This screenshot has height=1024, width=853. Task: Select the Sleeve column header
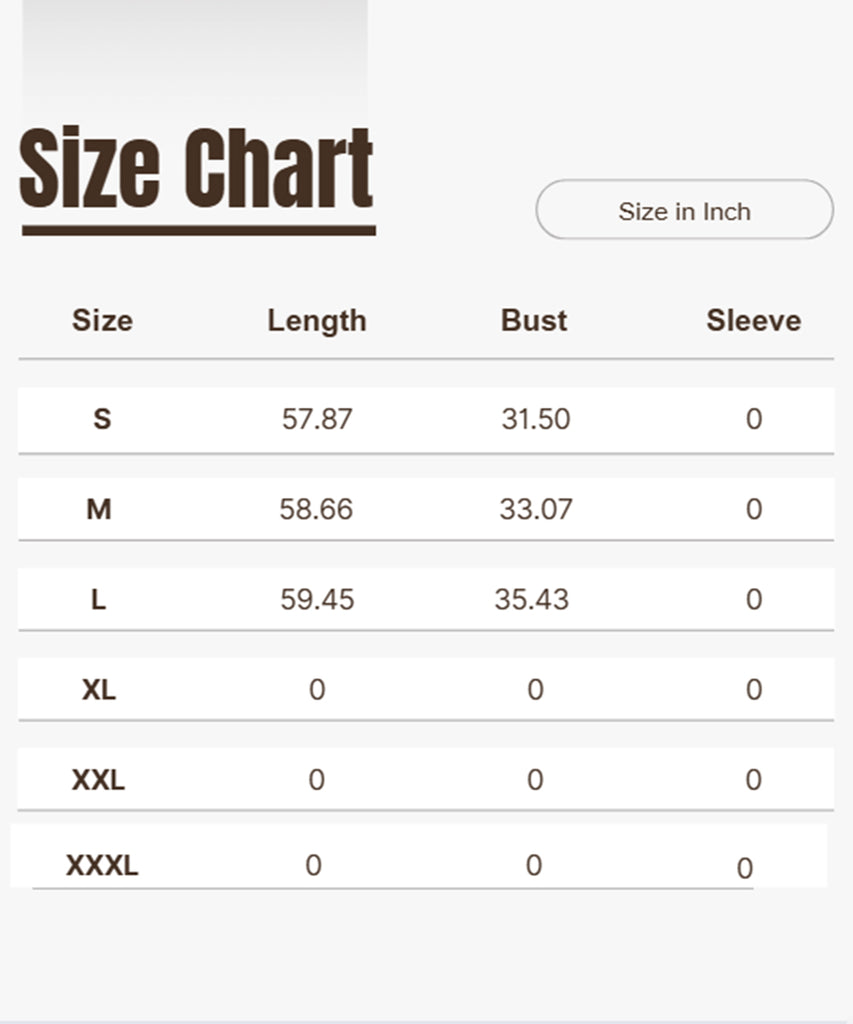753,321
